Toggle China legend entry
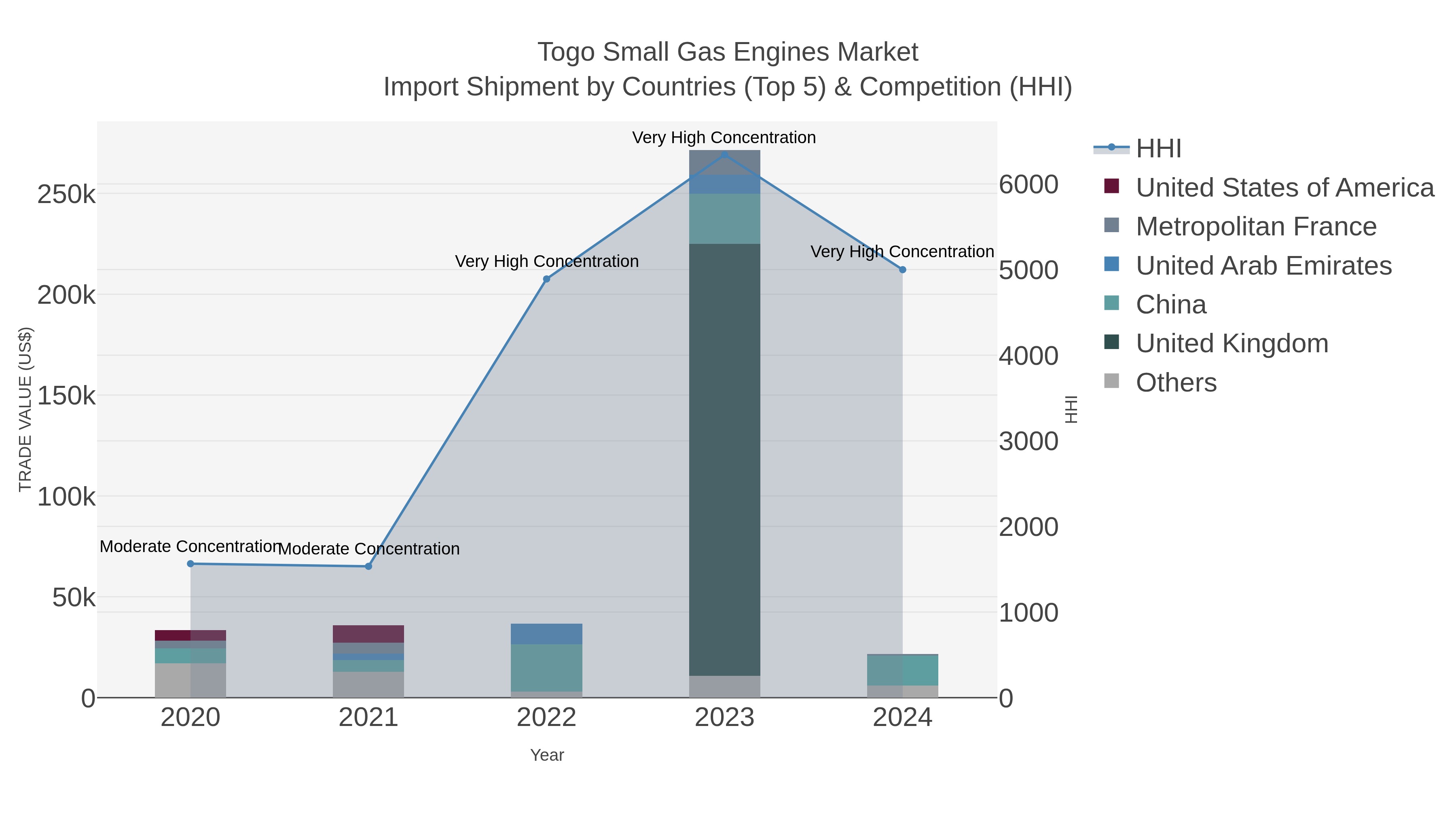Screen dimensions: 1456x819 (x=1155, y=305)
